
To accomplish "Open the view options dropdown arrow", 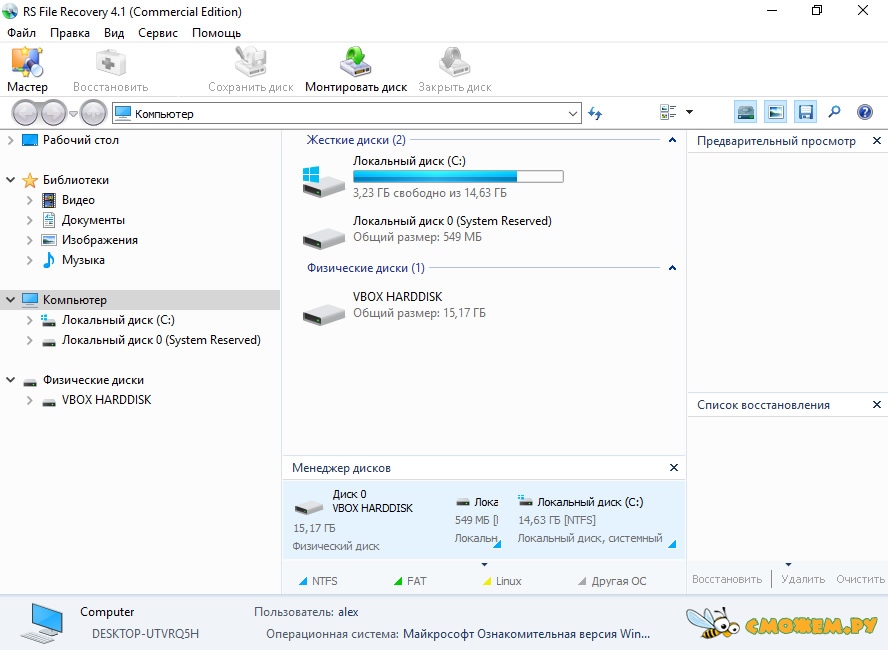I will pyautogui.click(x=689, y=112).
